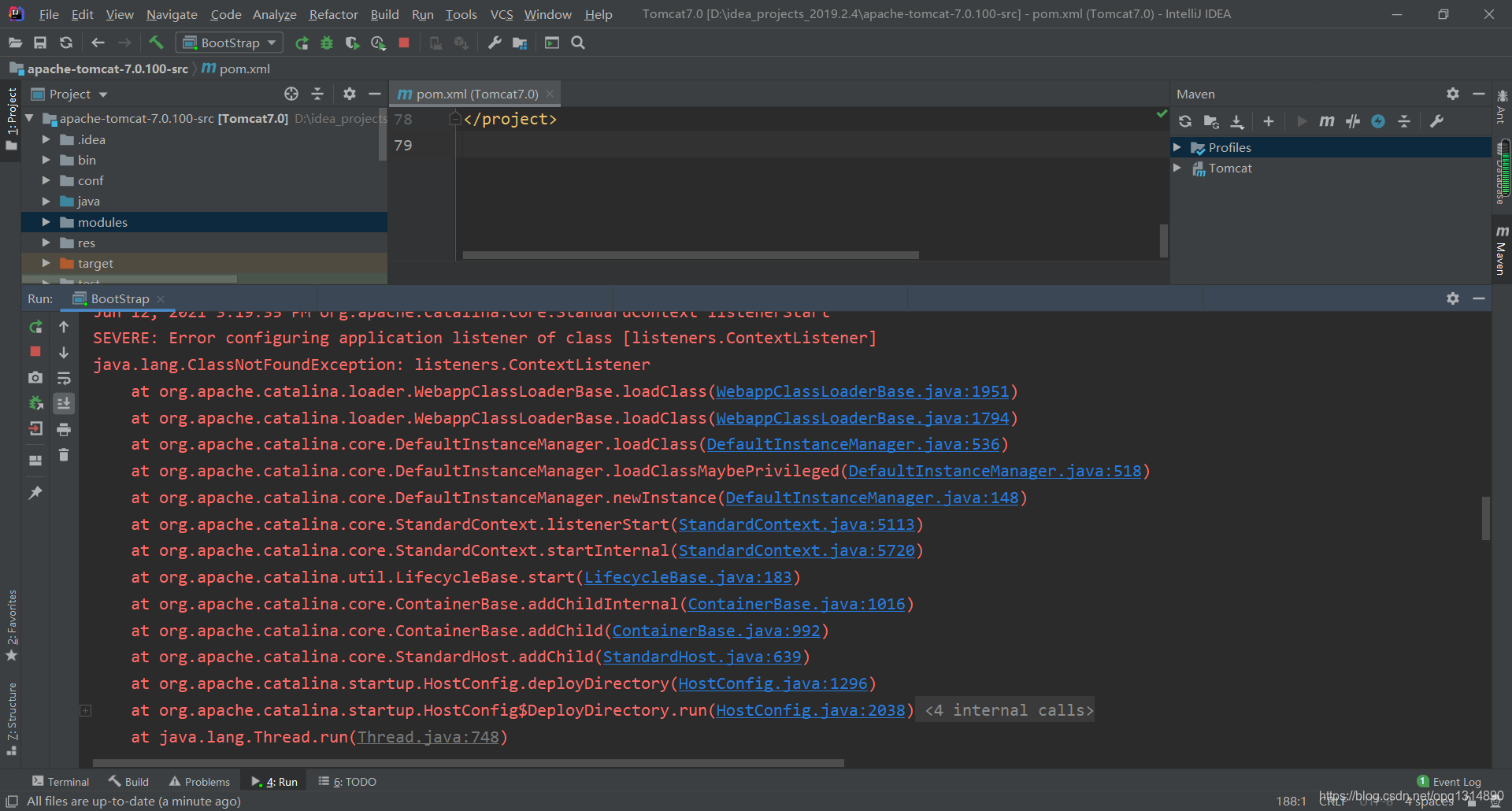
Task: Reimport all Maven projects
Action: point(1185,121)
